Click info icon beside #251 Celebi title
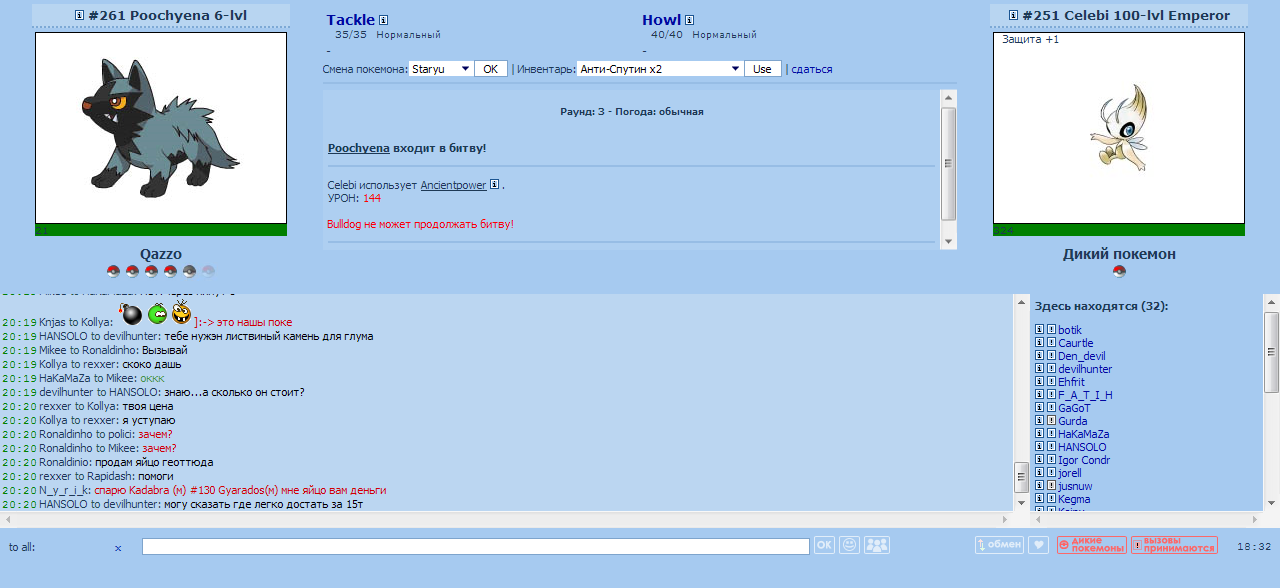The width and height of the screenshot is (1280, 588). (x=1013, y=15)
